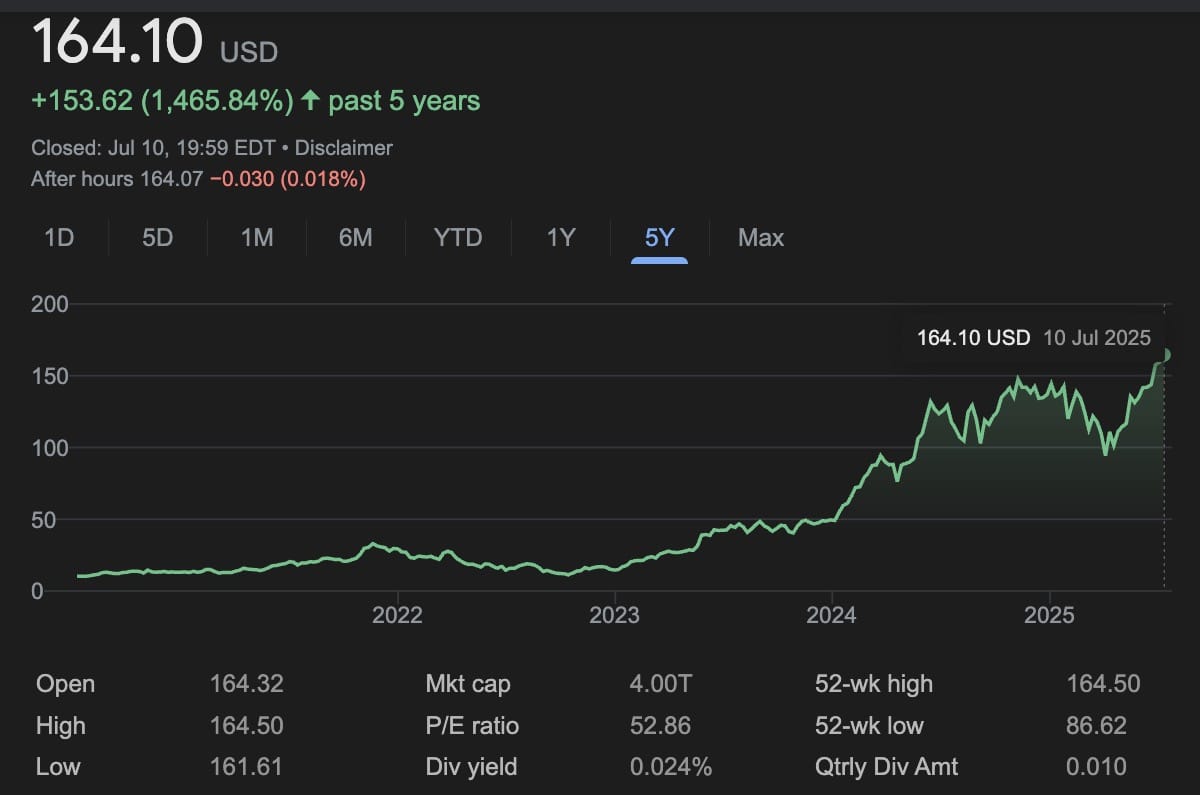This screenshot has width=1200, height=795.
Task: Switch the chart to 1Y range
Action: coord(561,238)
